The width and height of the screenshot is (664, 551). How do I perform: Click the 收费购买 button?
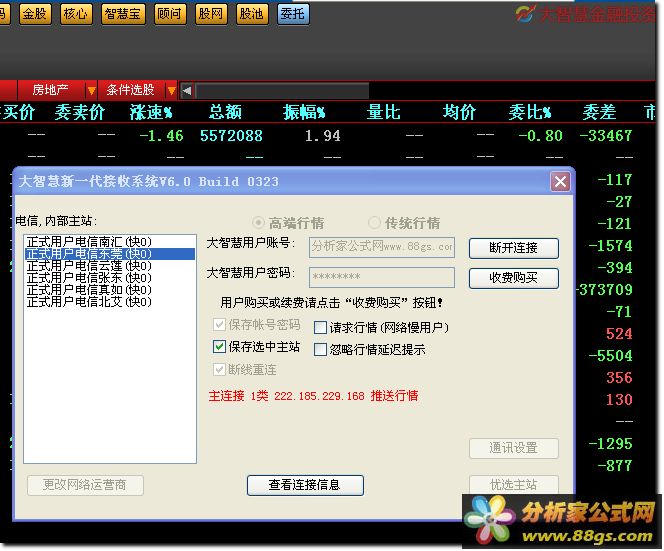pyautogui.click(x=514, y=278)
